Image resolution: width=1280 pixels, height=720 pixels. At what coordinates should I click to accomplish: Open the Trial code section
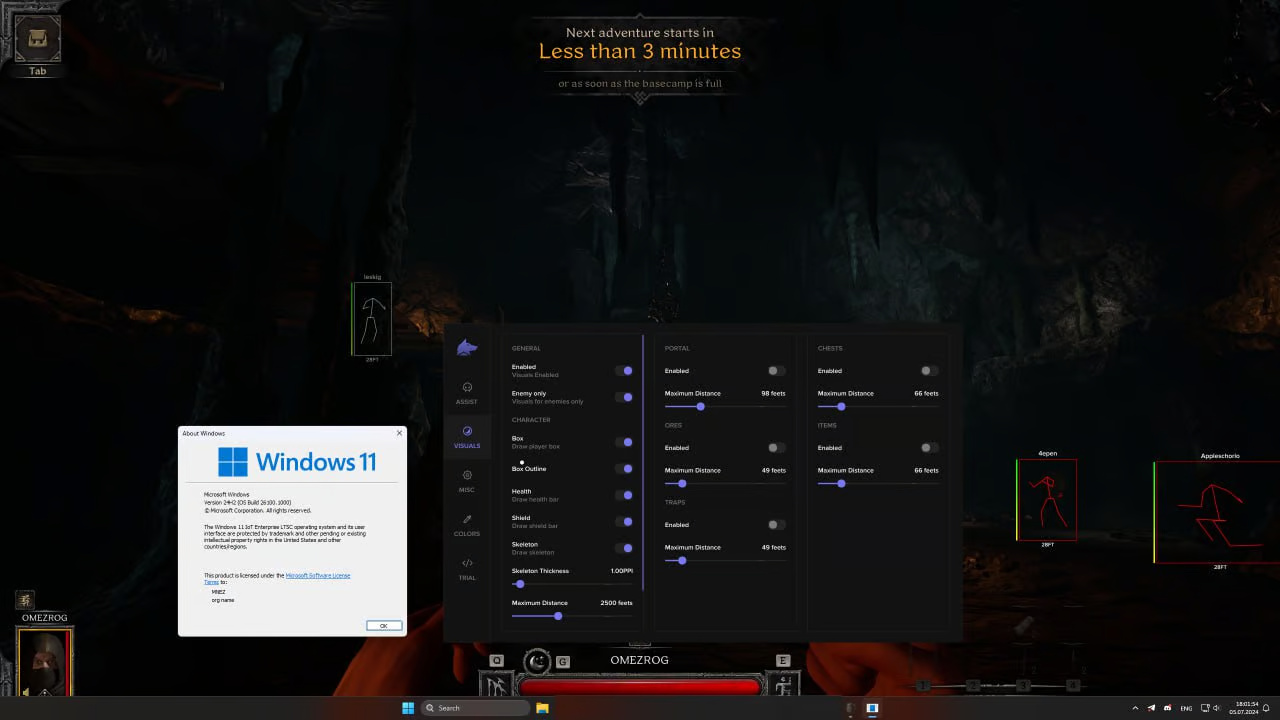point(467,568)
